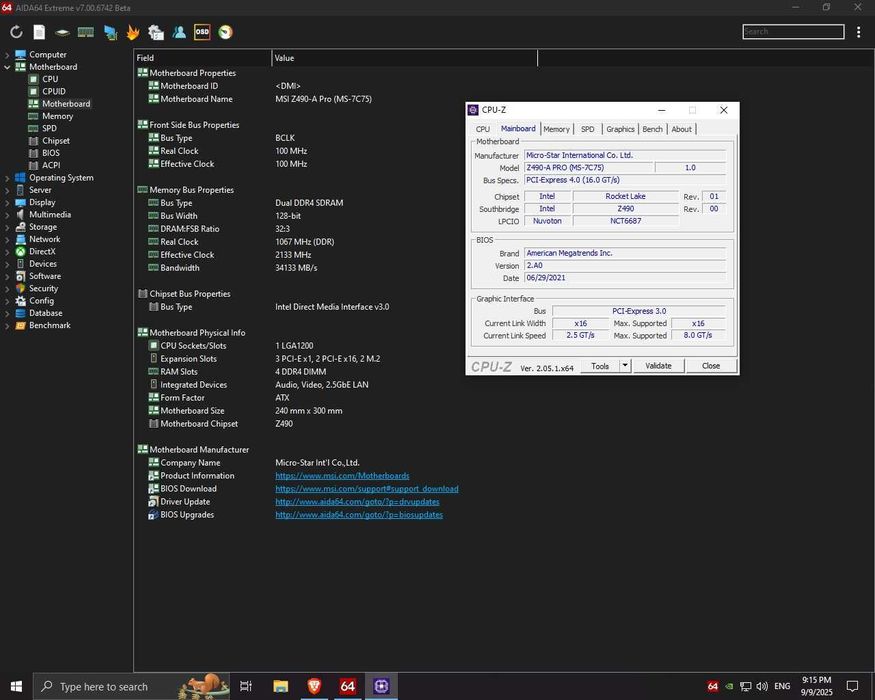Screen dimensions: 875x700
Task: Select the Benchmark item in sidebar tree
Action: (x=50, y=325)
